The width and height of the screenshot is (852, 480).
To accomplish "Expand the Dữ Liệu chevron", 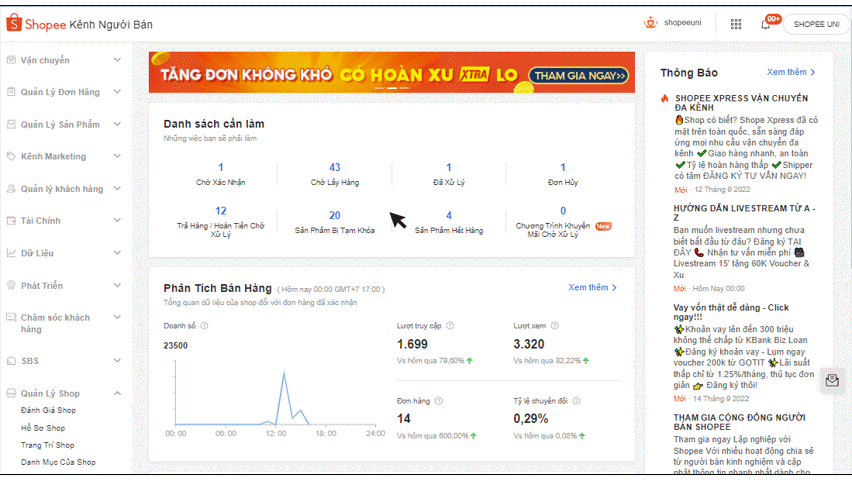I will click(x=117, y=253).
